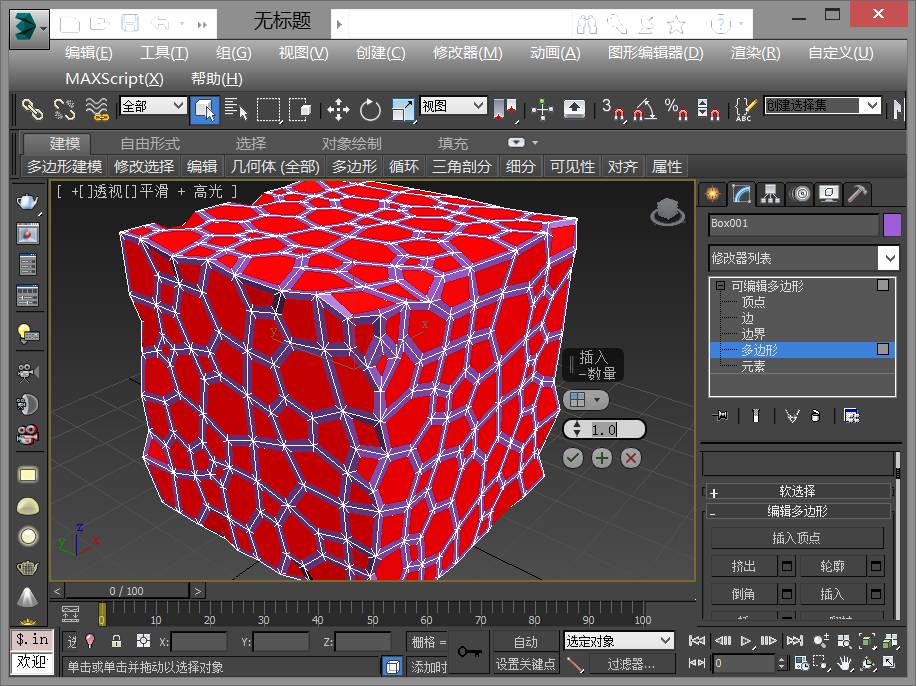Toggle Window/Crossing selection icon
This screenshot has width=916, height=686.
pyautogui.click(x=300, y=109)
